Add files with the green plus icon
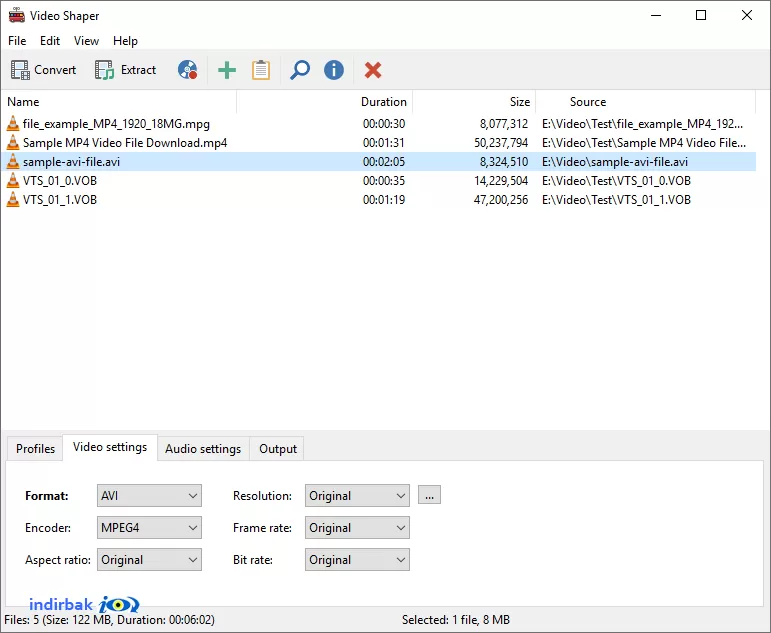 (227, 70)
